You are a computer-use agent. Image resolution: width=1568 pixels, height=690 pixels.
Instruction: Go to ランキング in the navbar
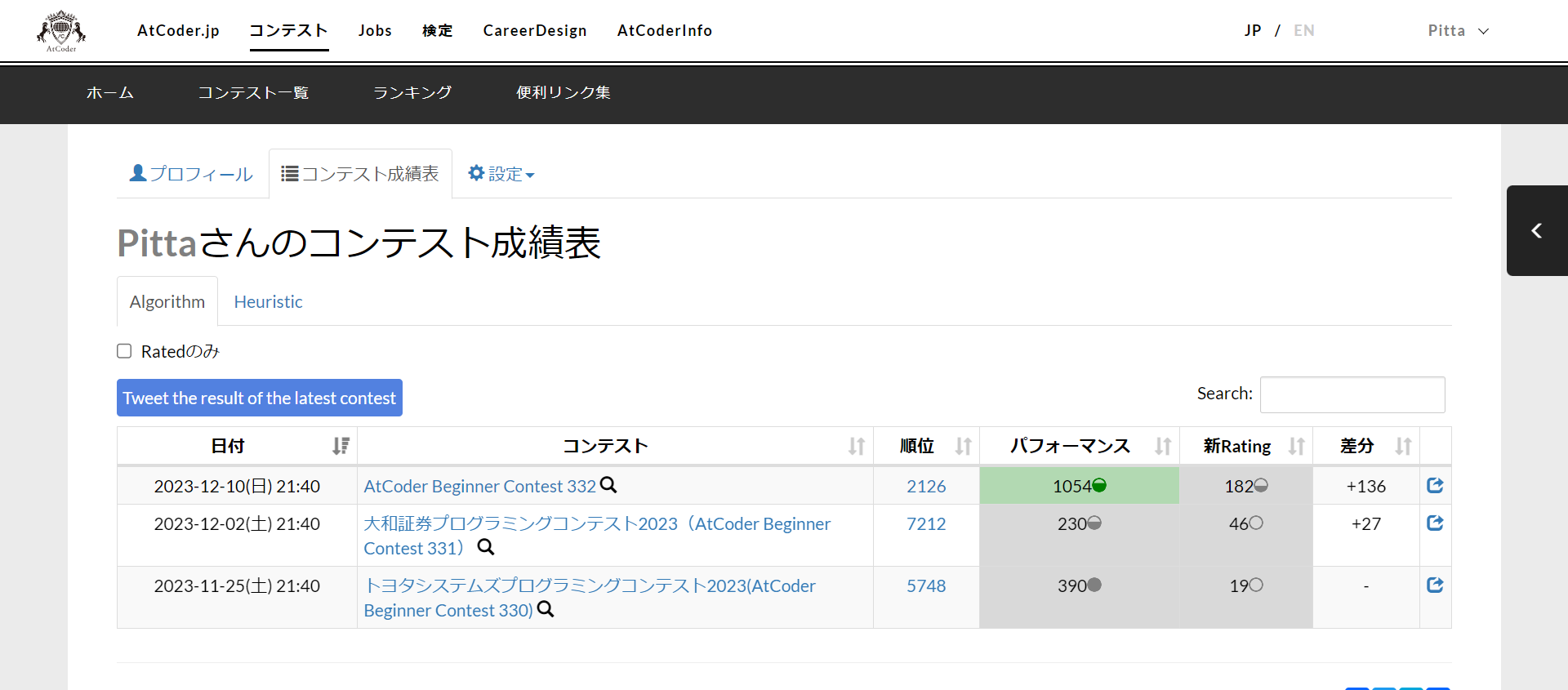click(x=412, y=93)
